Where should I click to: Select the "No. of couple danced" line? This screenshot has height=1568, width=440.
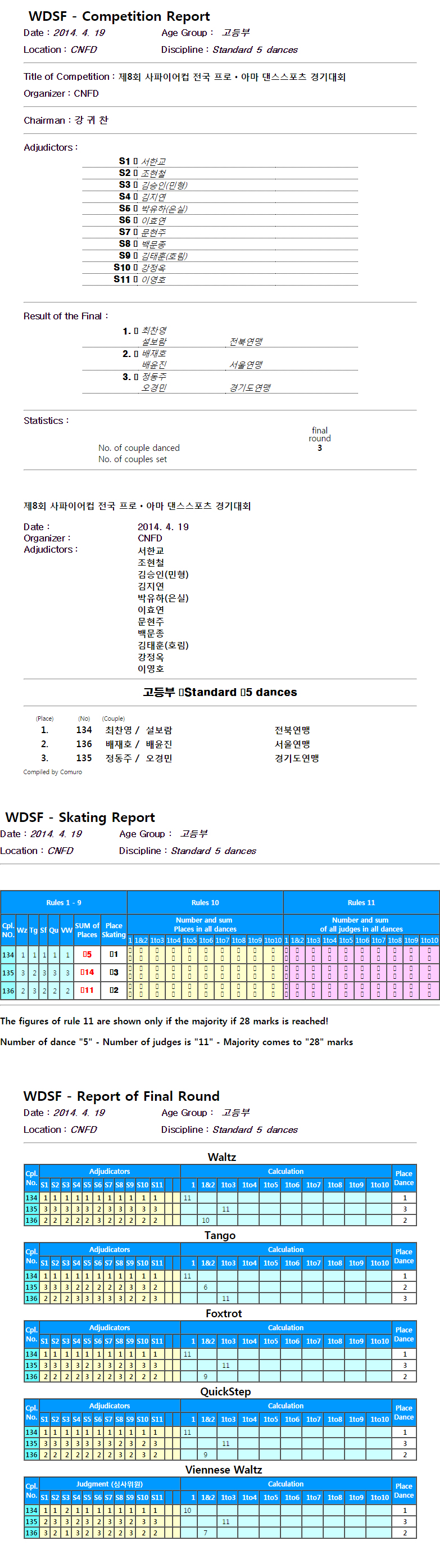tap(139, 448)
